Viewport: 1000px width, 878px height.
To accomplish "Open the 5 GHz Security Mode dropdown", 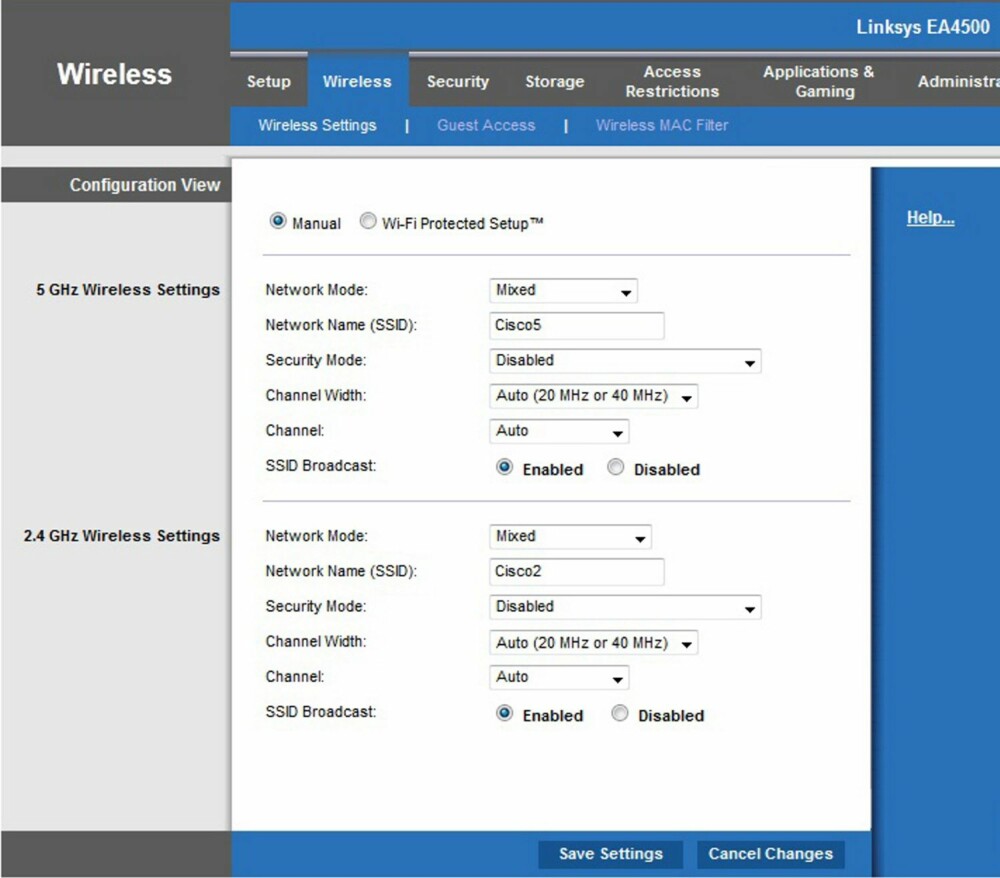I will (625, 361).
